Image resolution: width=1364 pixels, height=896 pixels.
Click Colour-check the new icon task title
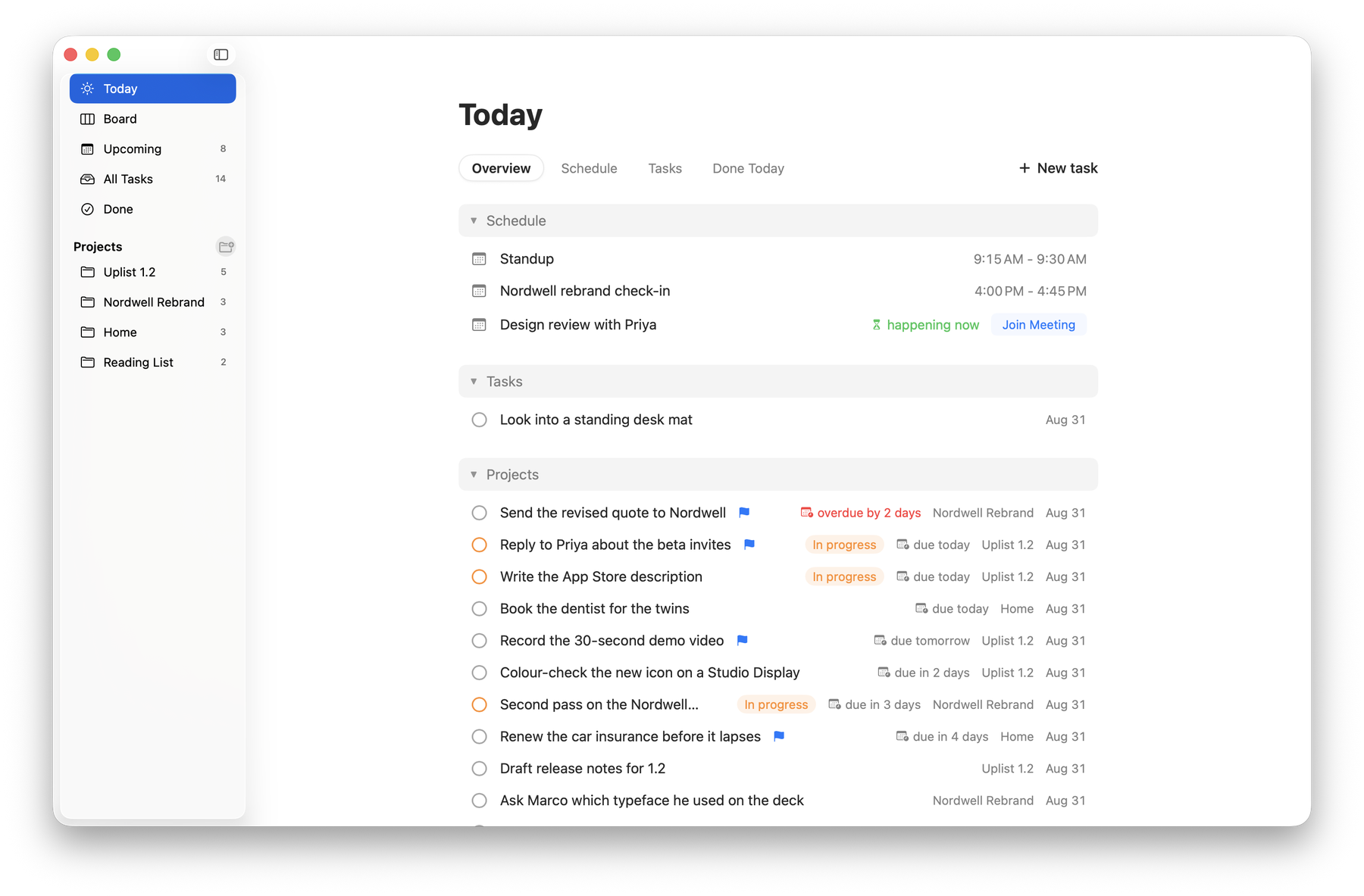(649, 673)
